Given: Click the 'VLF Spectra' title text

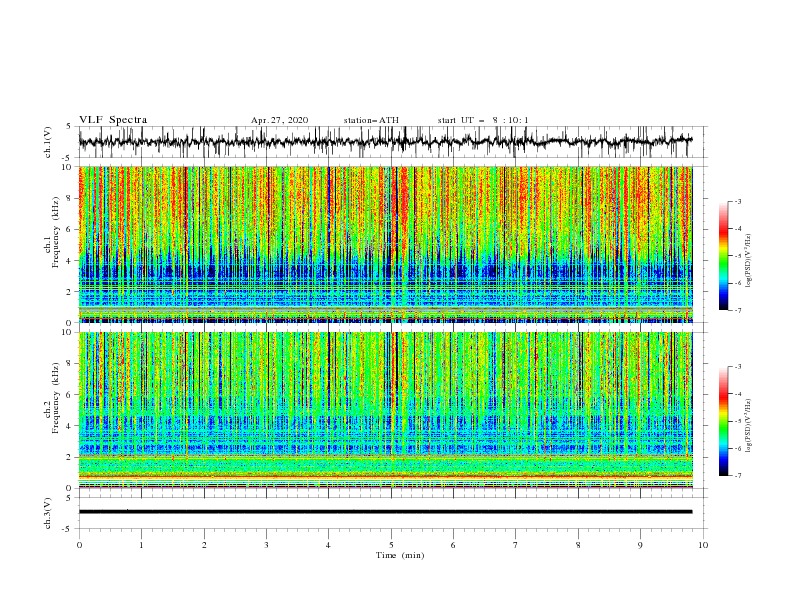Looking at the screenshot, I should [x=113, y=120].
